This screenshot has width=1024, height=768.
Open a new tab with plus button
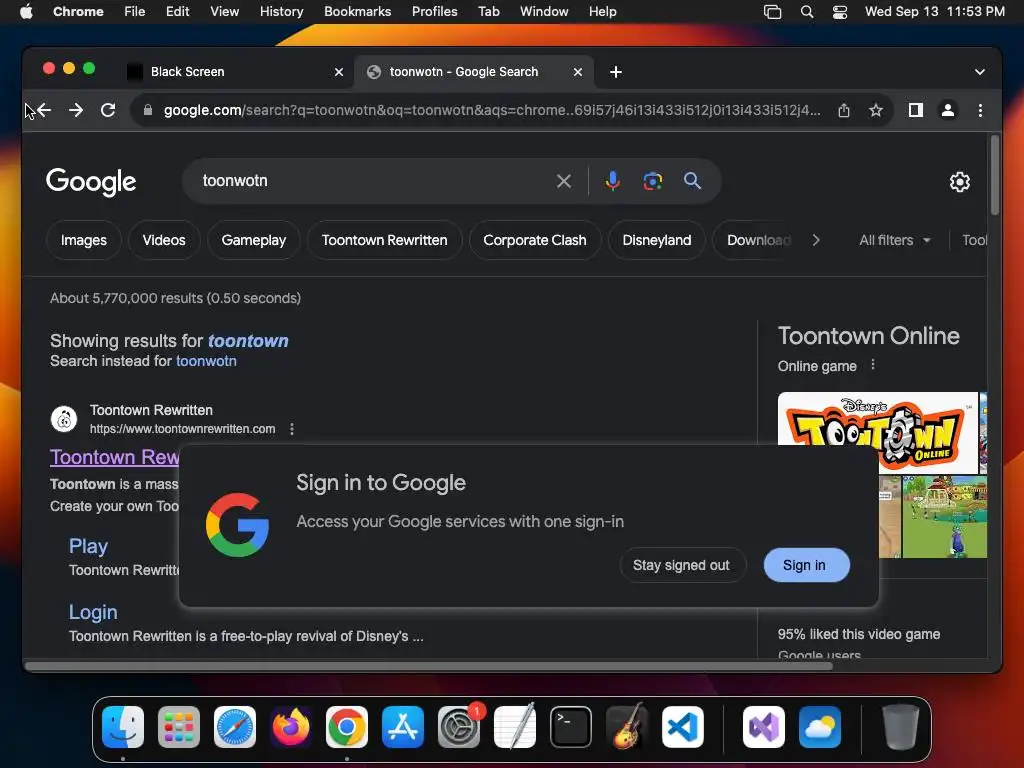pyautogui.click(x=616, y=72)
